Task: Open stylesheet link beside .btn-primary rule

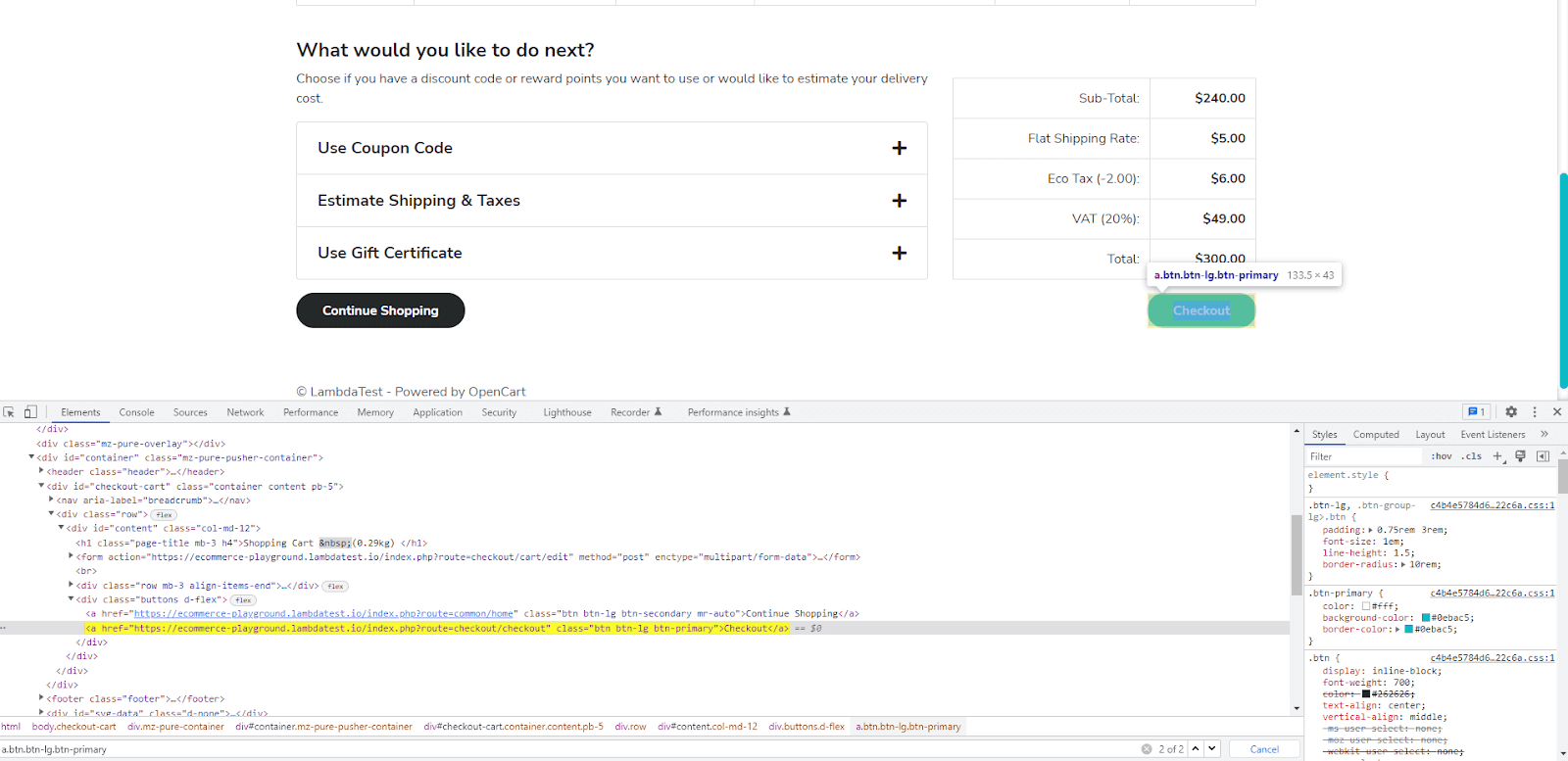Action: 1493,593
